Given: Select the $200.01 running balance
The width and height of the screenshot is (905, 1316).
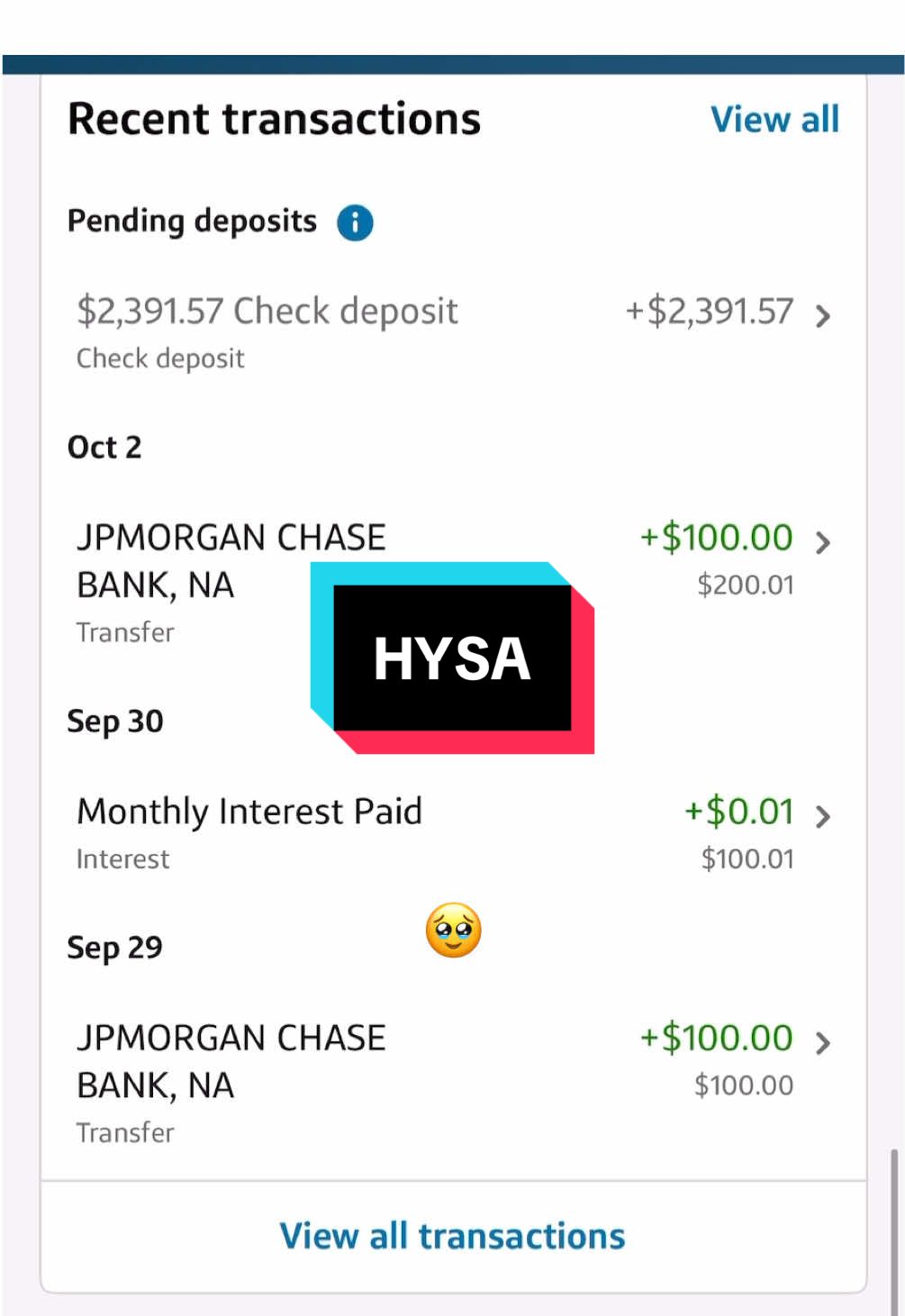Looking at the screenshot, I should (745, 584).
